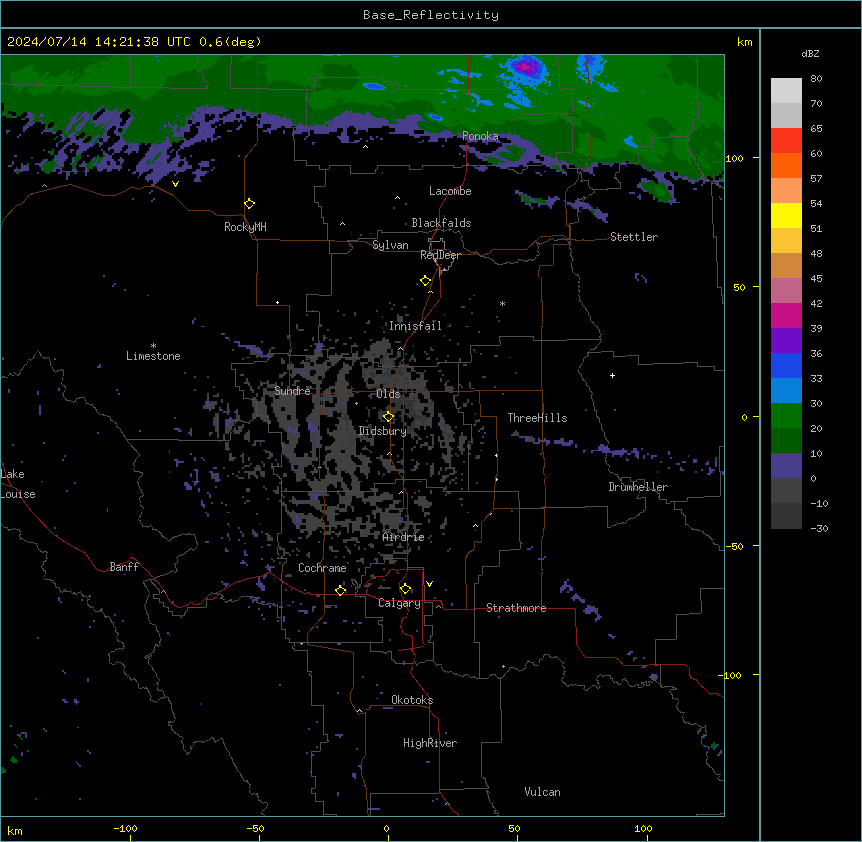862x842 pixels.
Task: Click the Base_Reflectivity title
Action: (431, 15)
